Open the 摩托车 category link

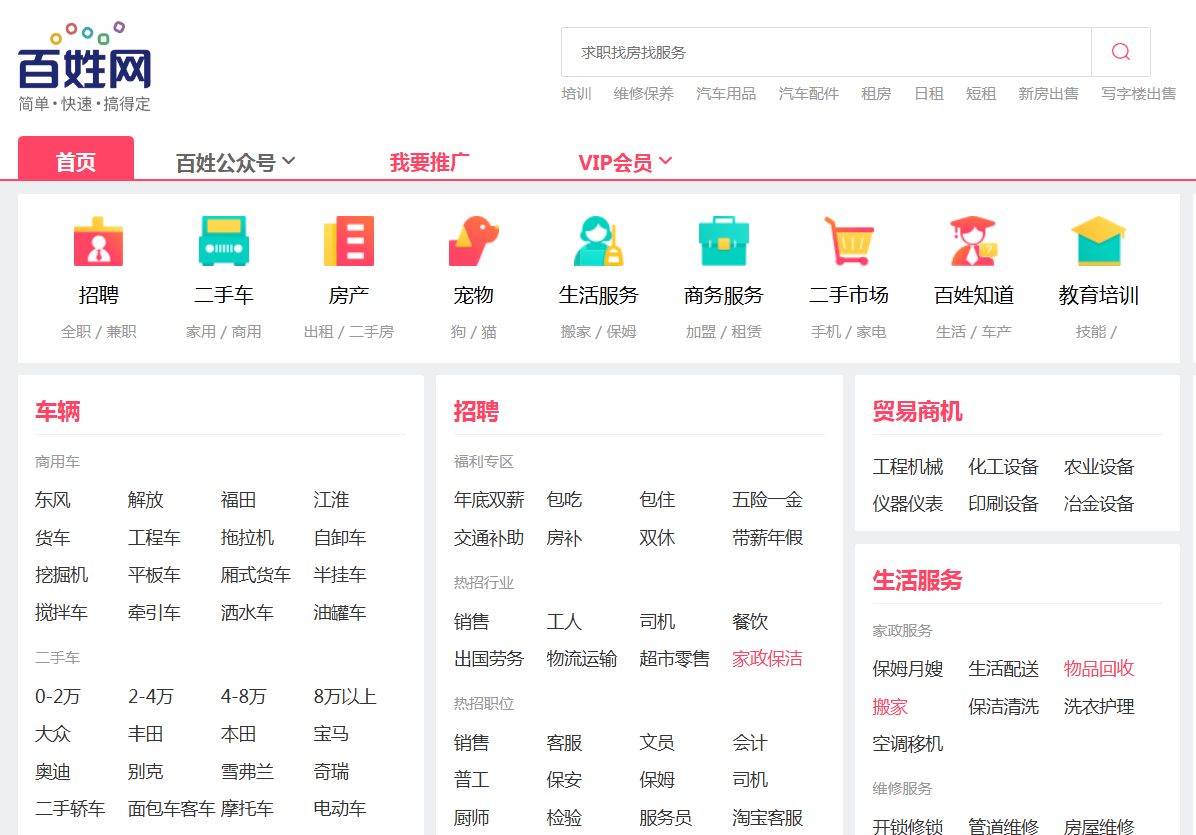tap(247, 809)
